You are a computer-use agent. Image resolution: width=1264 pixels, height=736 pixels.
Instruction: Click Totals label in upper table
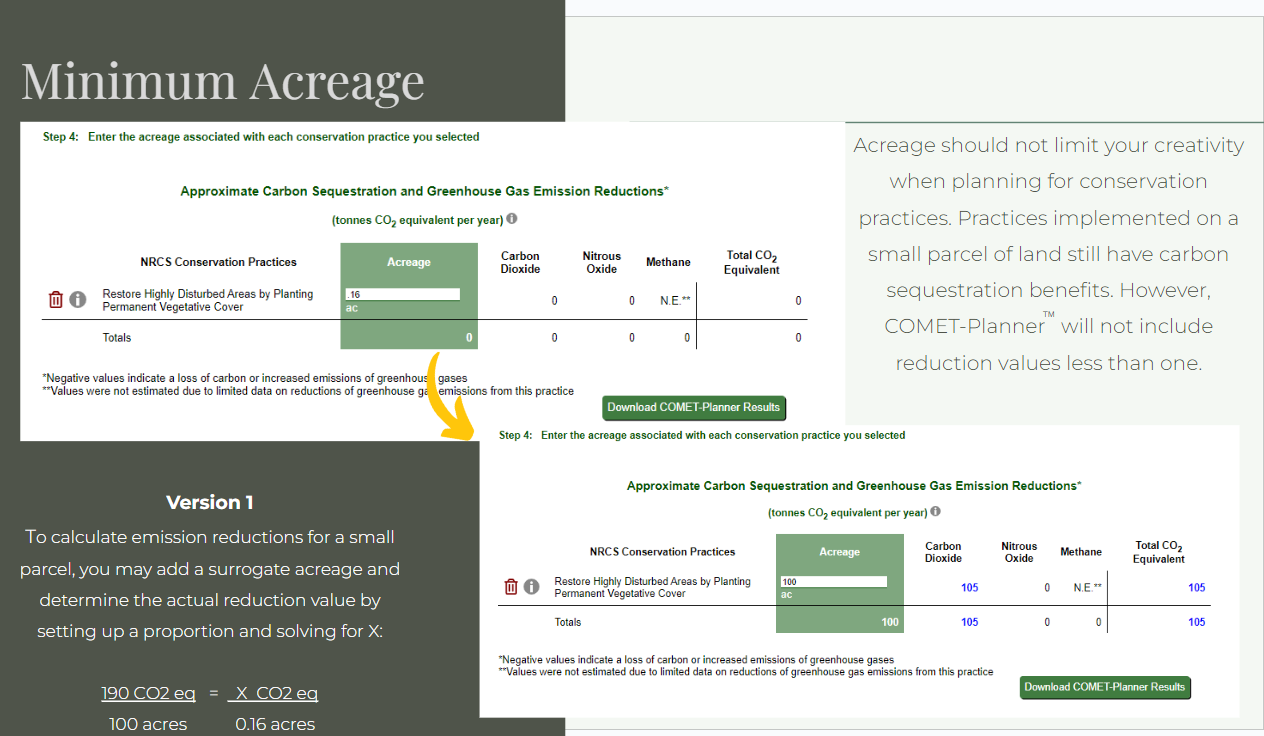pos(117,338)
